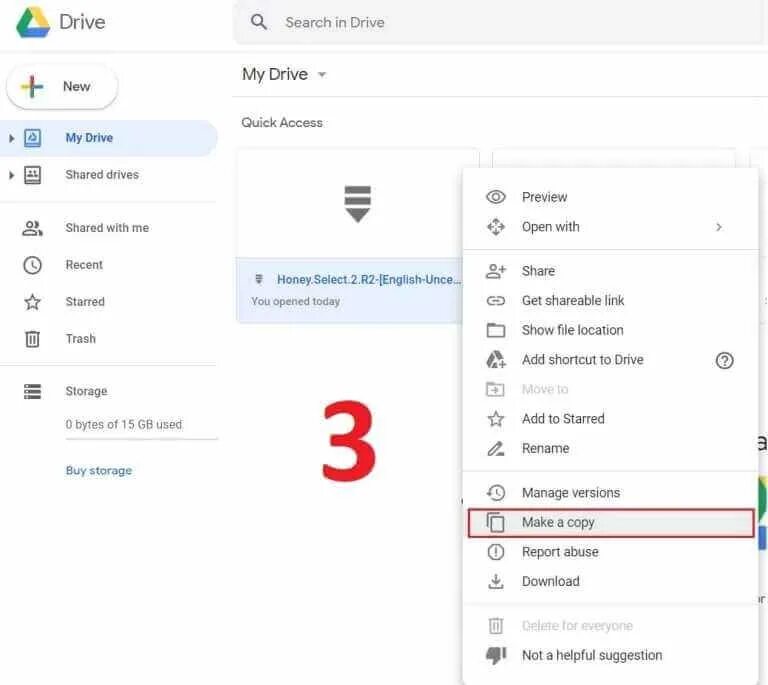Viewport: 768px width, 685px height.
Task: Click the Share person-plus icon
Action: [x=496, y=271]
